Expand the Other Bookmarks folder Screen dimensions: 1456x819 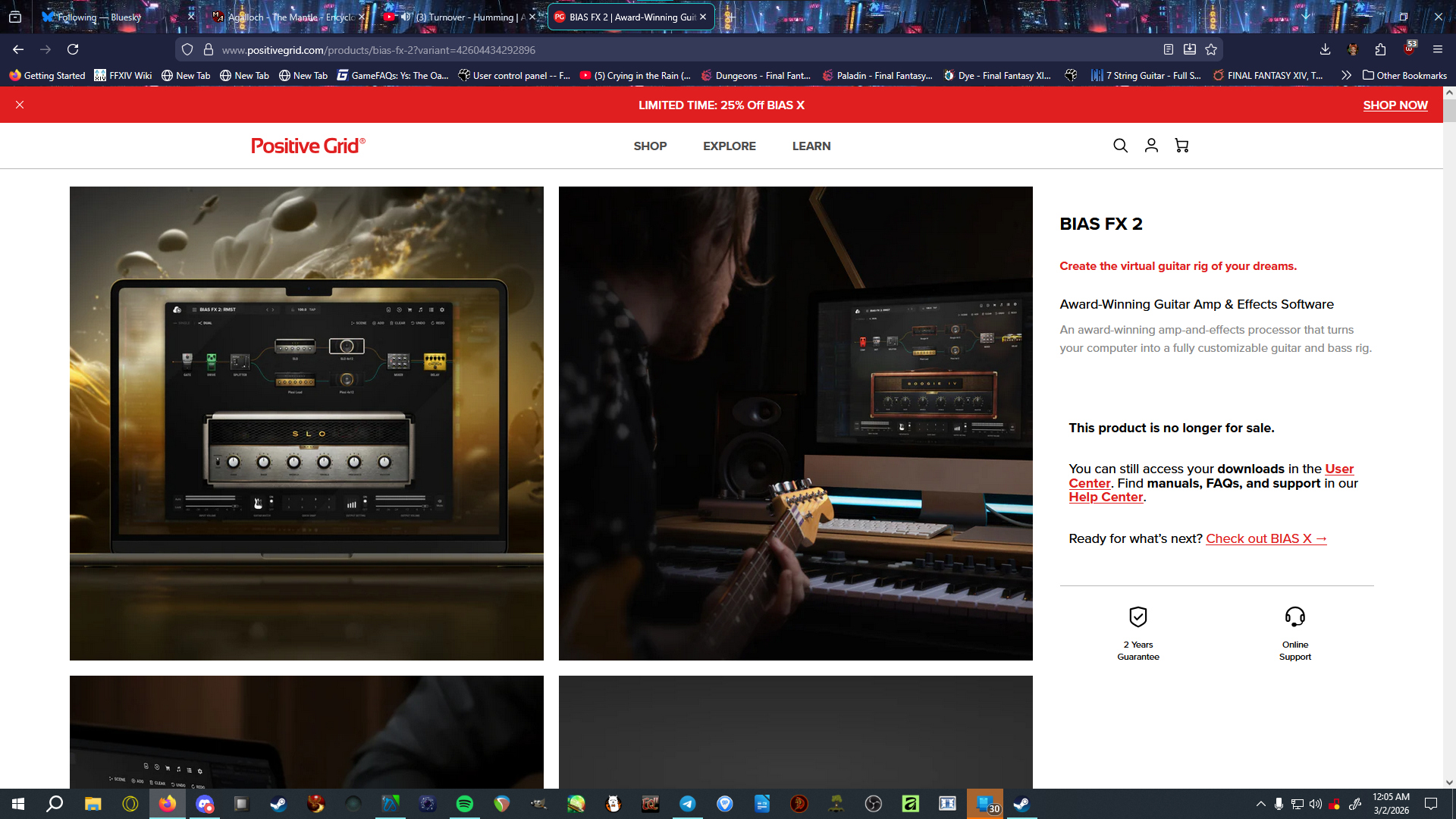point(1404,75)
